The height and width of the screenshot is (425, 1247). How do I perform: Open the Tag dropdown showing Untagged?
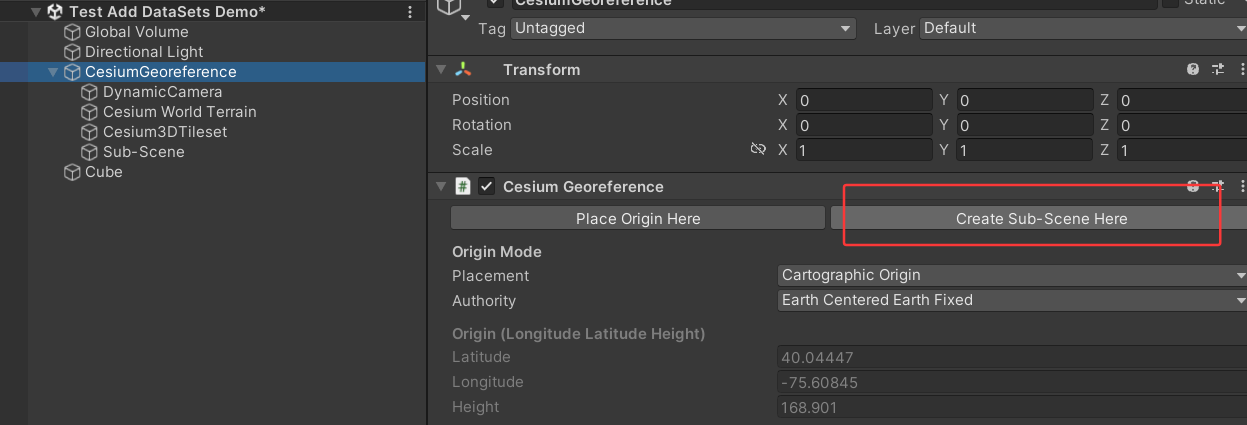click(x=684, y=29)
